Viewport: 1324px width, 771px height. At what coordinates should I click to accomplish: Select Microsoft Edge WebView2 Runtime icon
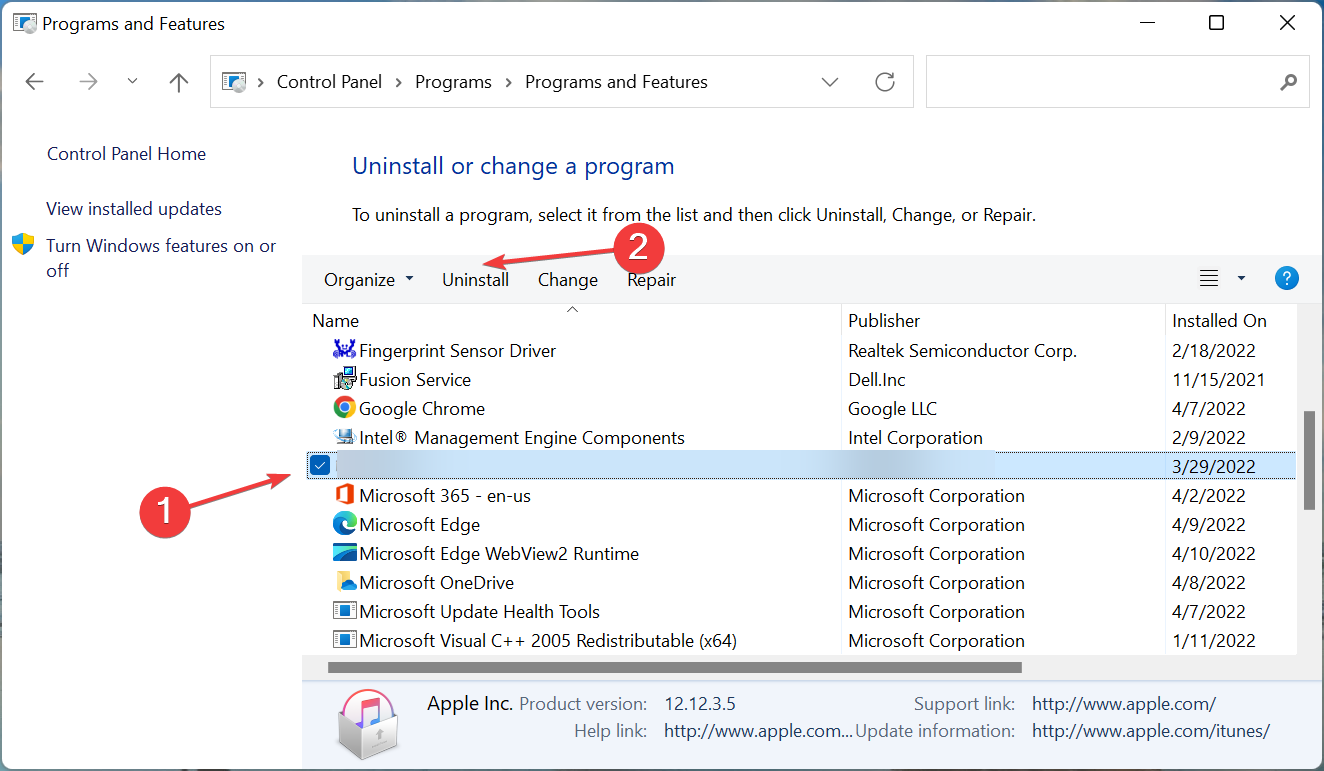pos(344,553)
